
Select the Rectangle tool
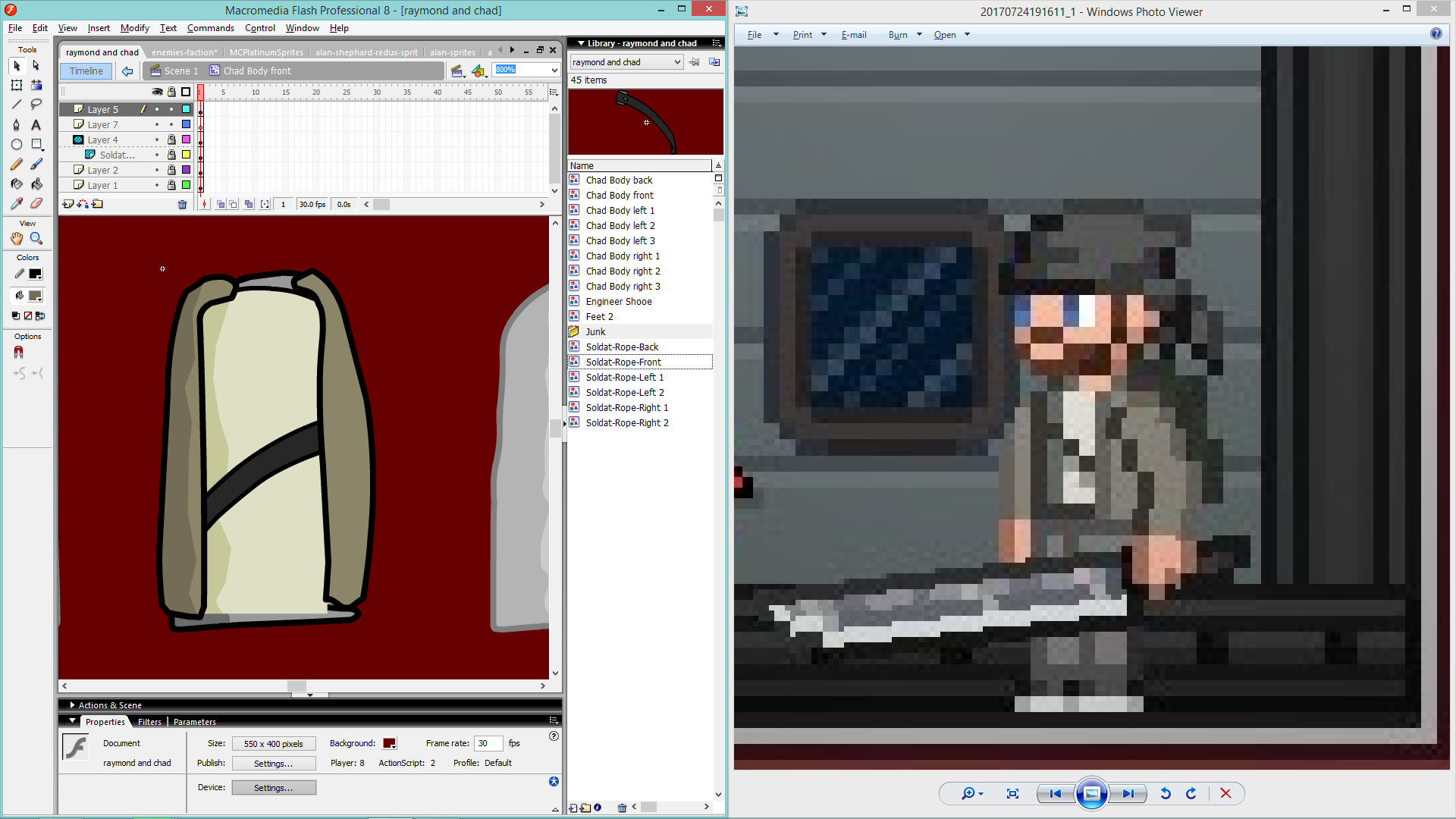point(36,144)
